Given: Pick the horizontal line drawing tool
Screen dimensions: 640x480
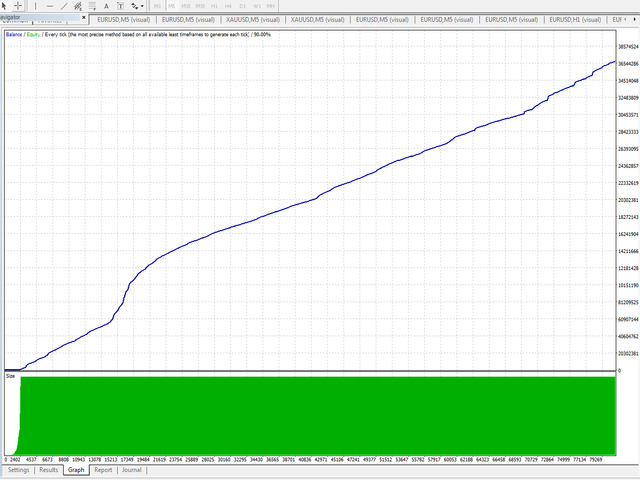Looking at the screenshot, I should coord(50,6).
